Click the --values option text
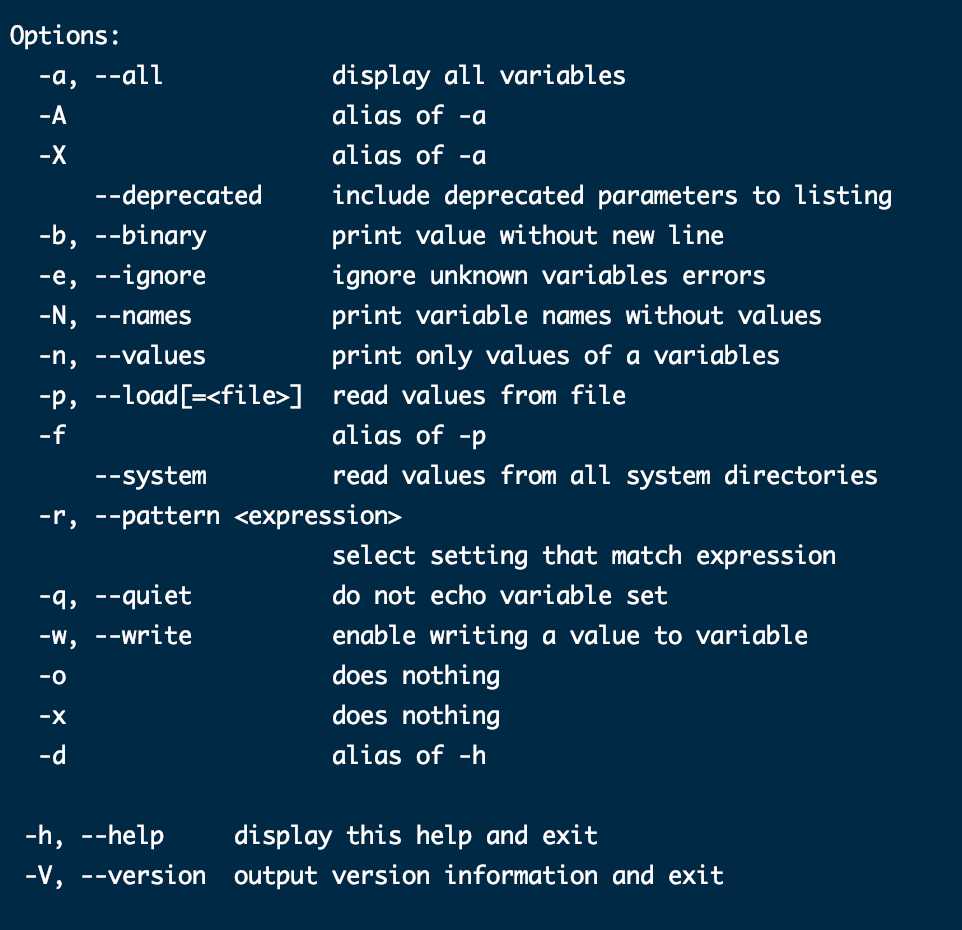The width and height of the screenshot is (962, 930). coord(151,356)
